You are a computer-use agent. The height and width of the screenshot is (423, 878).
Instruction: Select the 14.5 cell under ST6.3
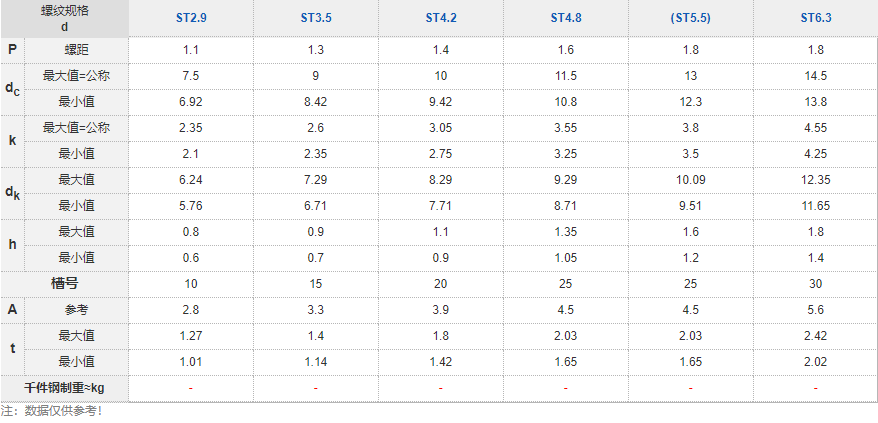point(815,75)
